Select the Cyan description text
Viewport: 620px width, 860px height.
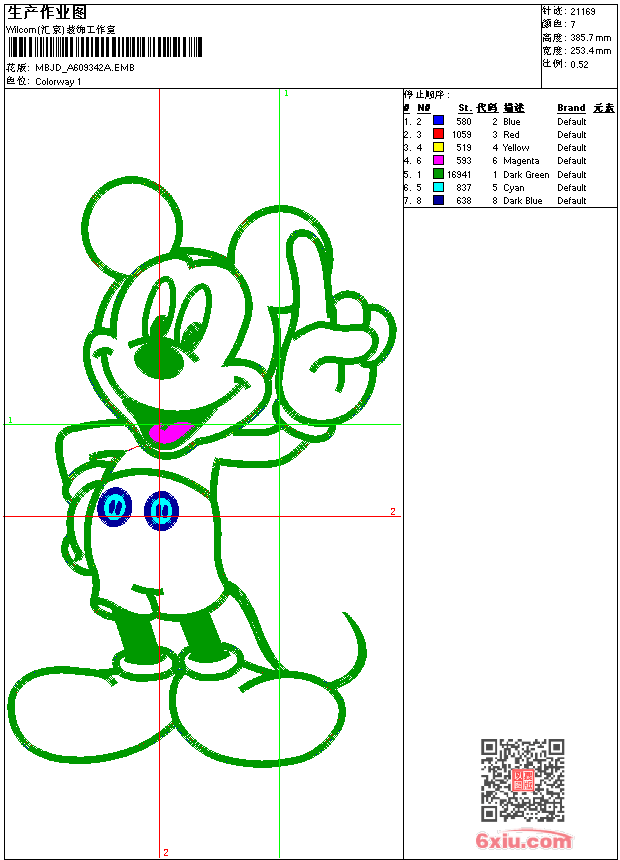click(513, 188)
